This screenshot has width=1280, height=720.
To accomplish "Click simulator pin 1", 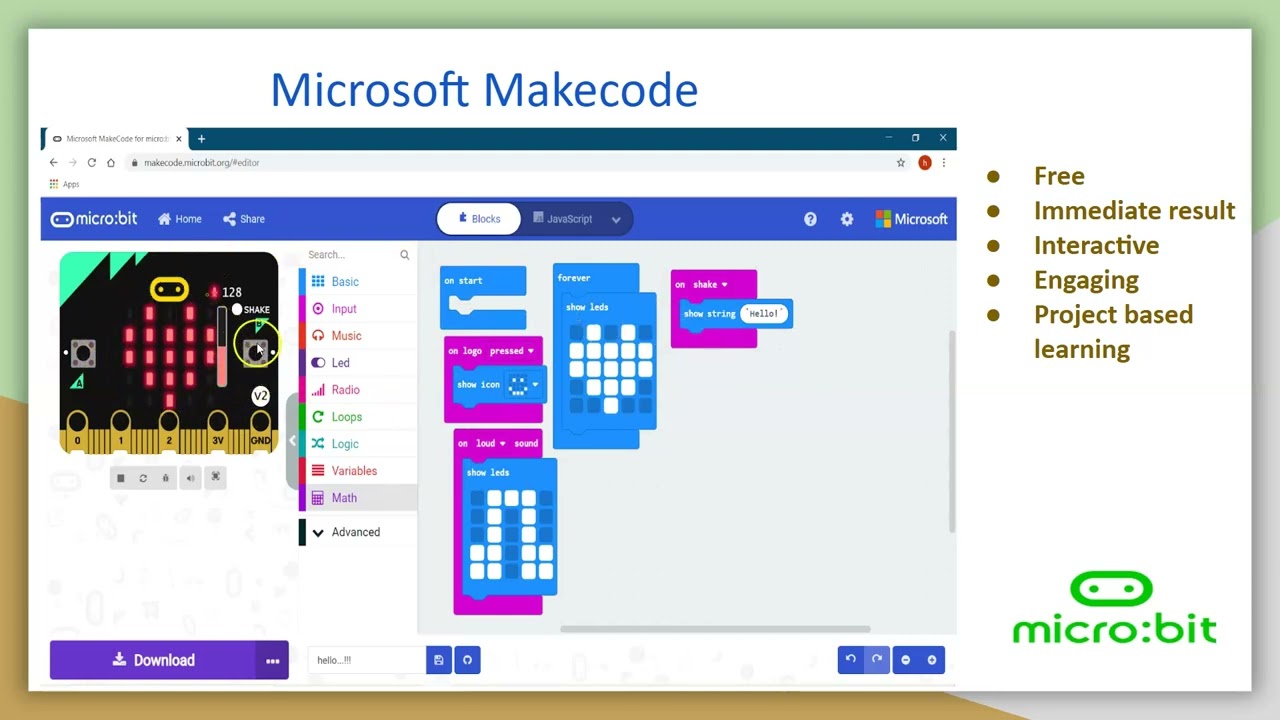I will [121, 431].
